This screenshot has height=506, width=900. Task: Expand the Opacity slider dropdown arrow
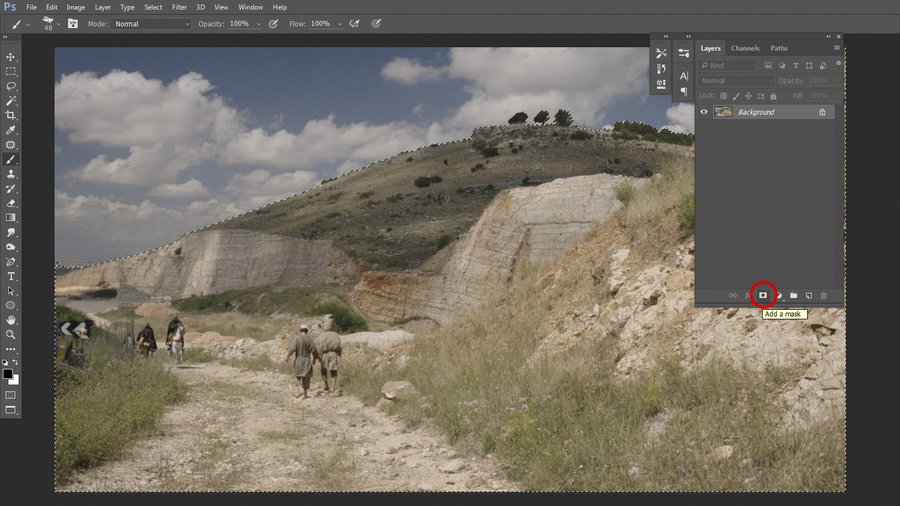coord(257,23)
